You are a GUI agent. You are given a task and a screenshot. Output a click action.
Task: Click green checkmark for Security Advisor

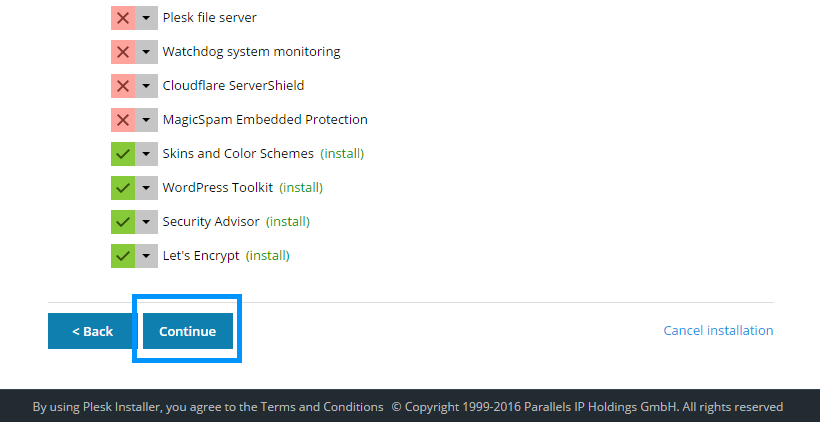pos(123,222)
